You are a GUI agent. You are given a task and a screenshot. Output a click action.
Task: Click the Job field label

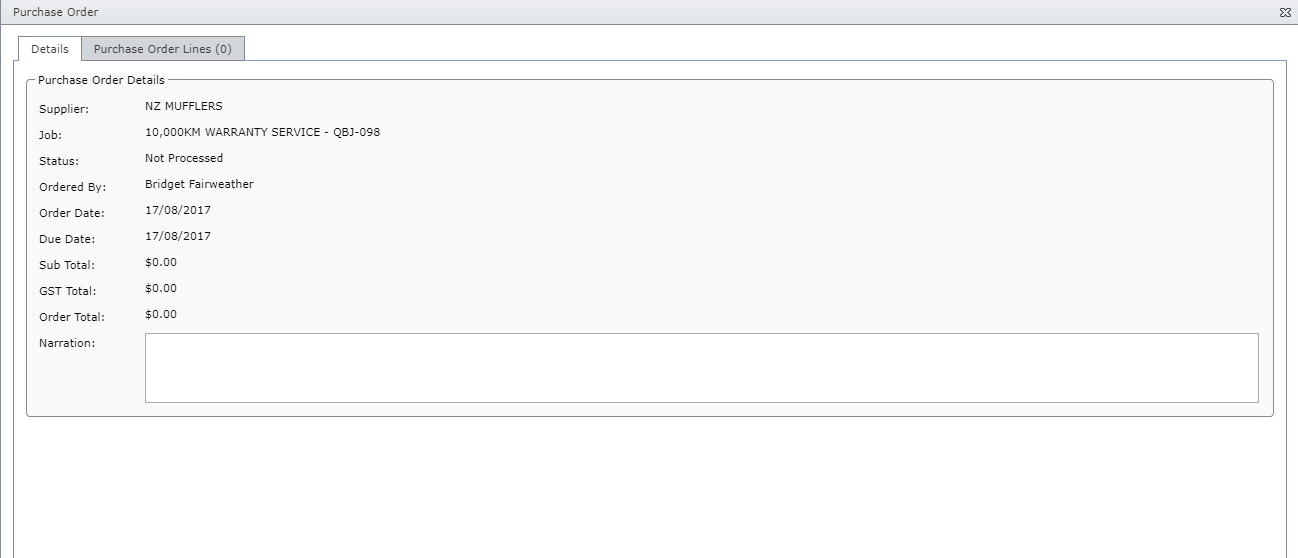point(51,135)
